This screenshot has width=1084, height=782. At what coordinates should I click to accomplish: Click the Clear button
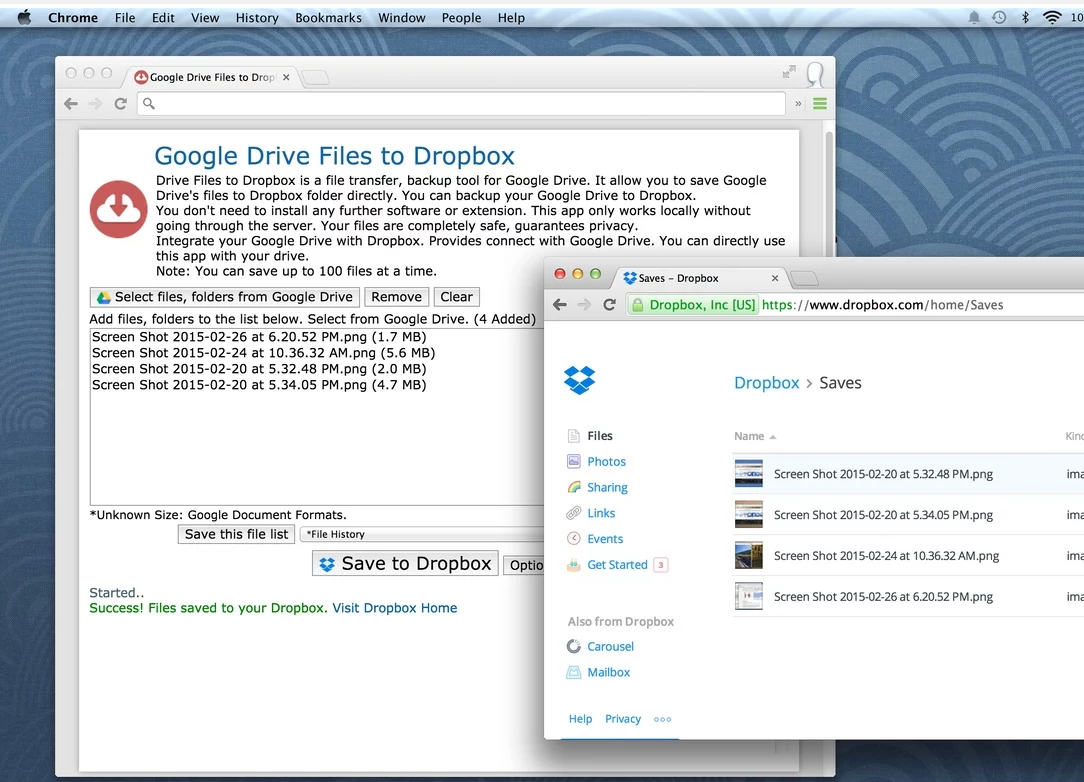coord(456,297)
